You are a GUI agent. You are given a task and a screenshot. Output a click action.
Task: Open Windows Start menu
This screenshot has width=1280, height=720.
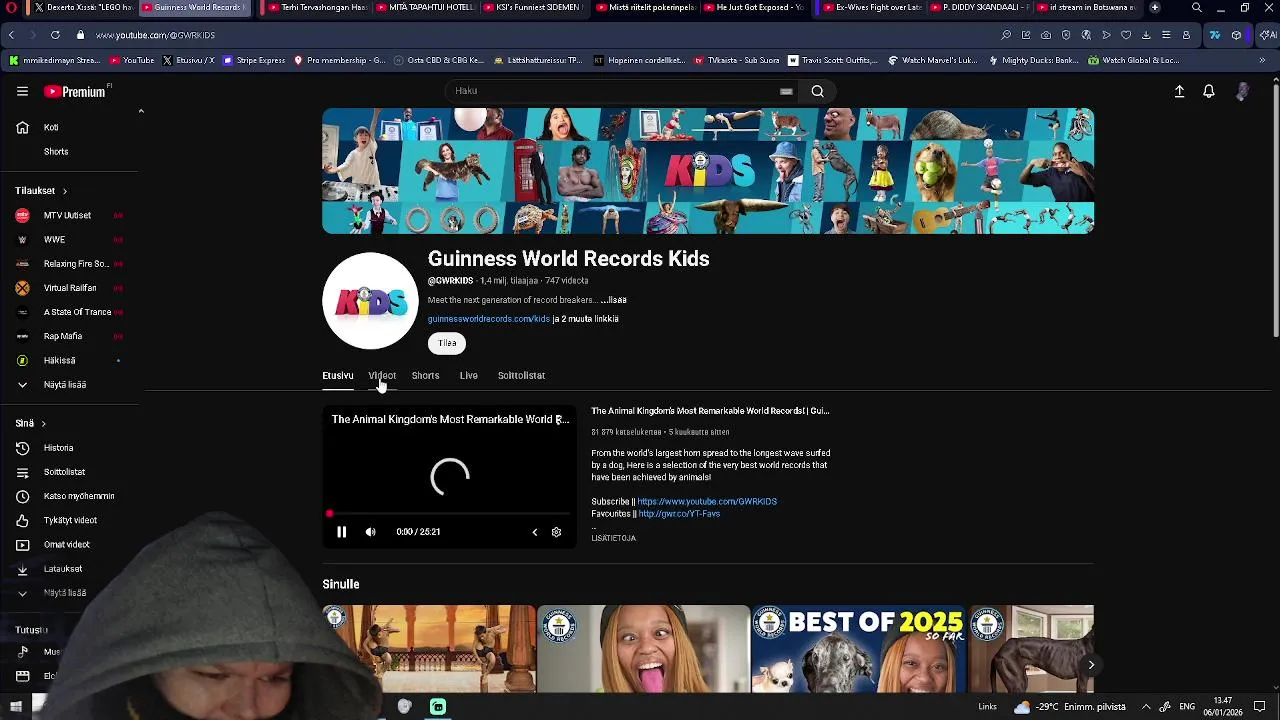tap(15, 707)
